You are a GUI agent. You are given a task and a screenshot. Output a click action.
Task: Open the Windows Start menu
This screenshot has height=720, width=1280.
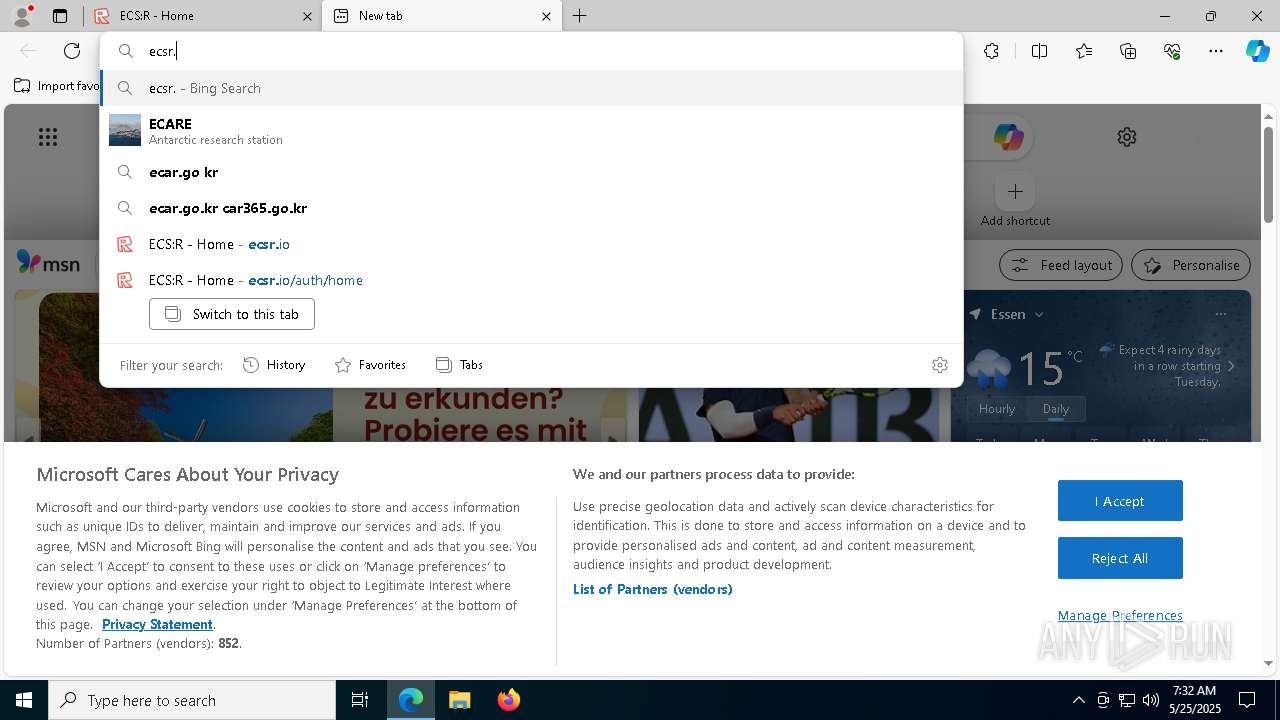click(24, 700)
